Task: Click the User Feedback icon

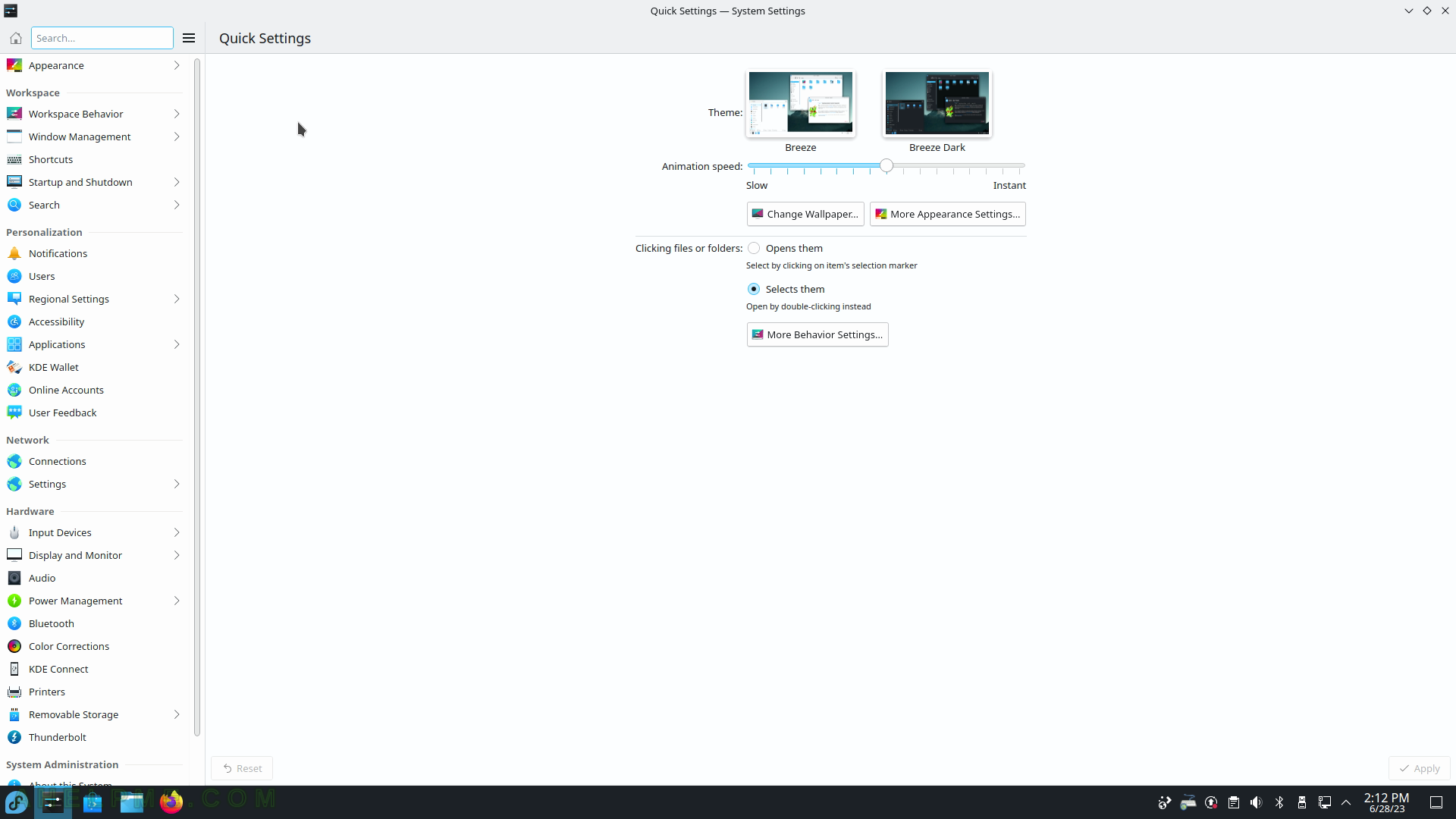Action: pyautogui.click(x=14, y=413)
